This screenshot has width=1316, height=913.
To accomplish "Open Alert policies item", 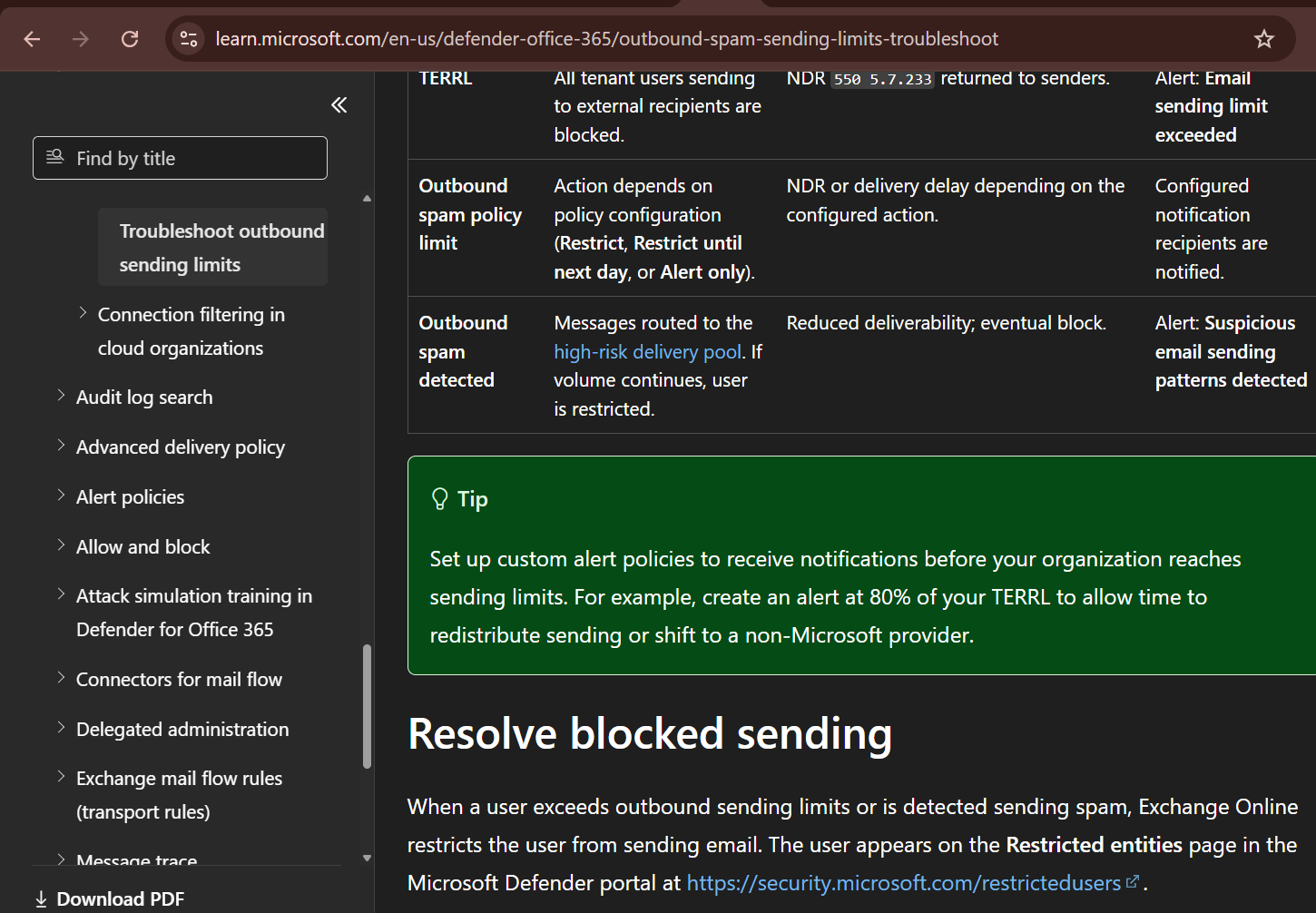I will coord(131,497).
